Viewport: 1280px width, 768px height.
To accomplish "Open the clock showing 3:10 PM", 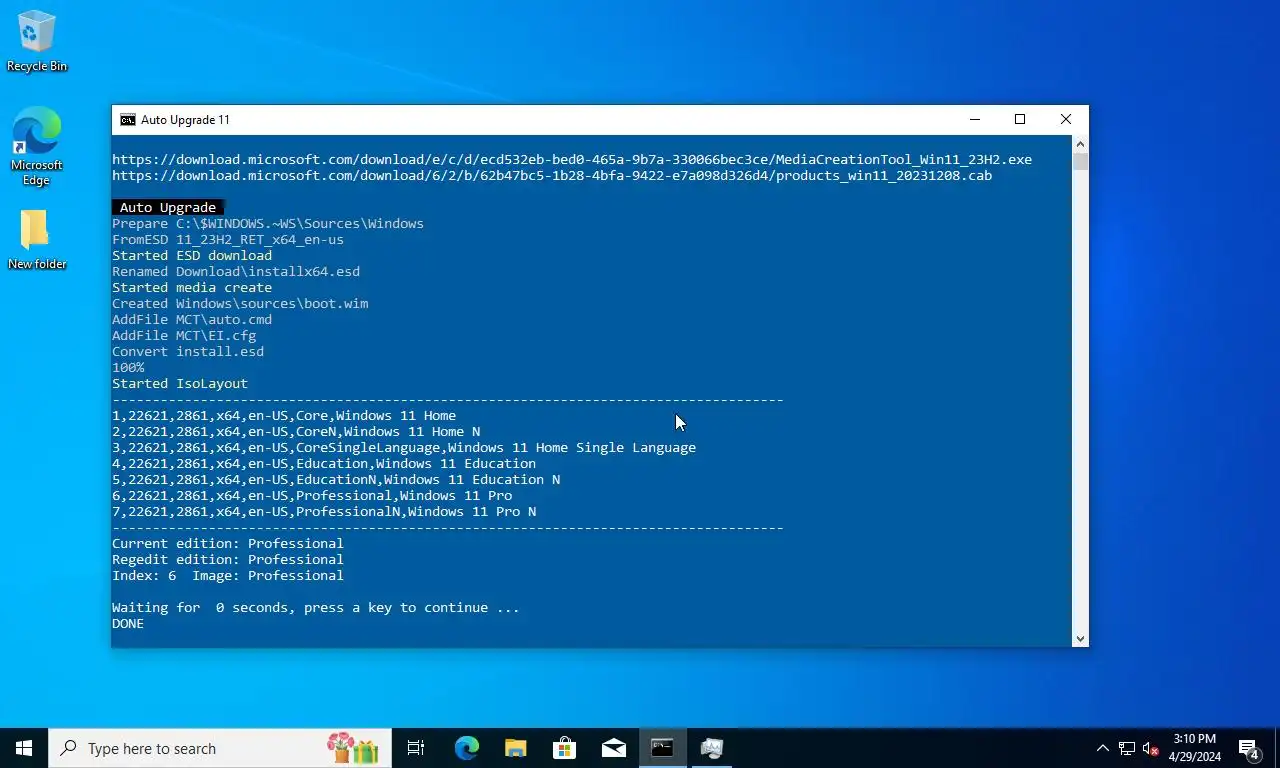I will click(x=1194, y=748).
